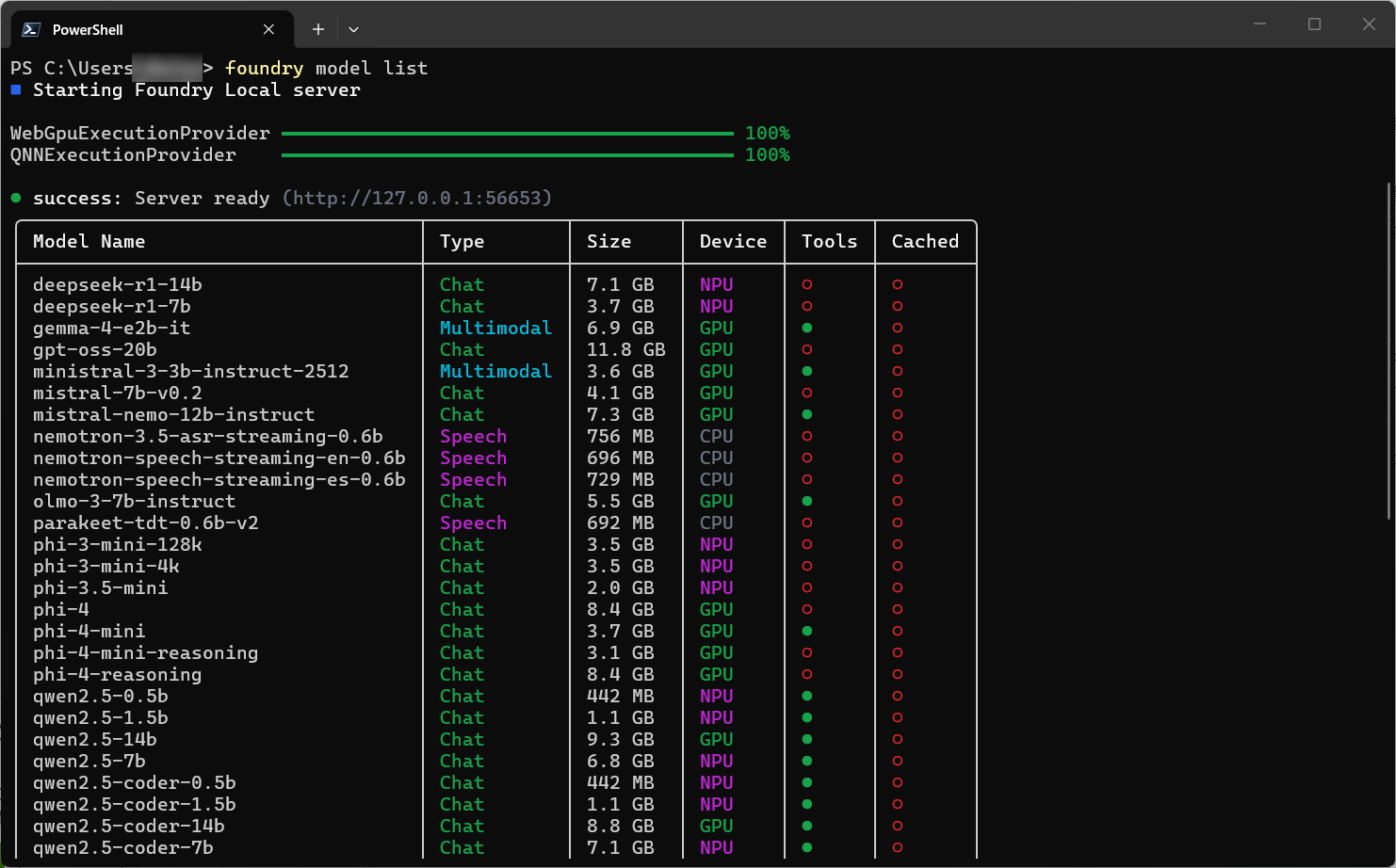Click the Cached dot for parakeet-tdt-0.6b-v2

[x=898, y=522]
